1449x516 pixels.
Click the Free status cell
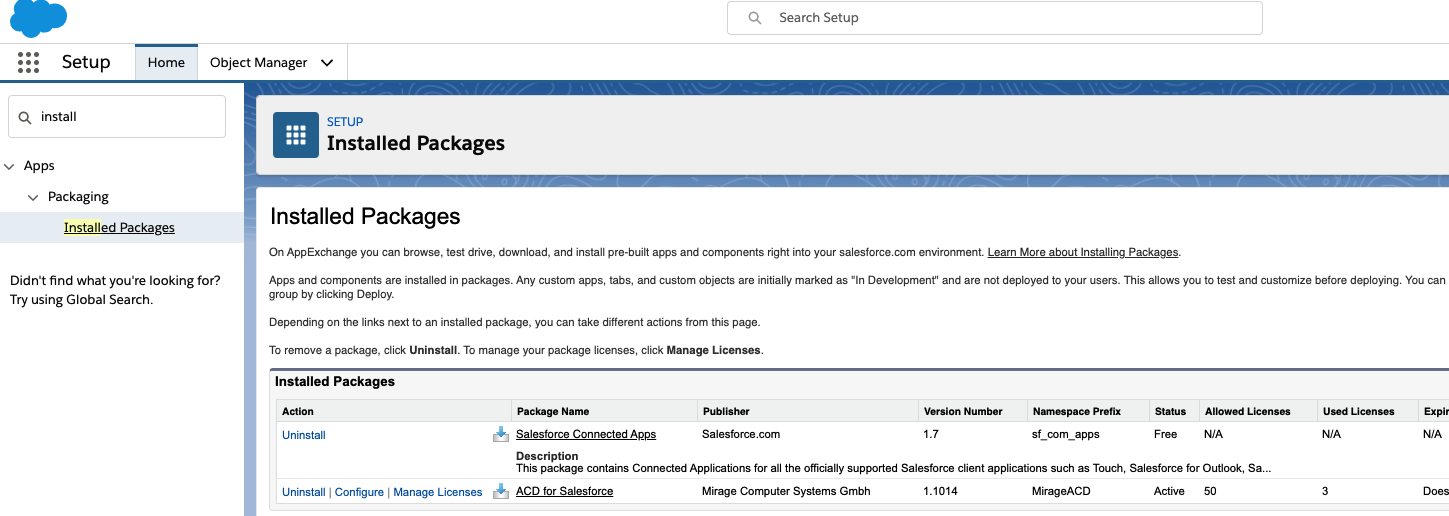tap(1166, 434)
